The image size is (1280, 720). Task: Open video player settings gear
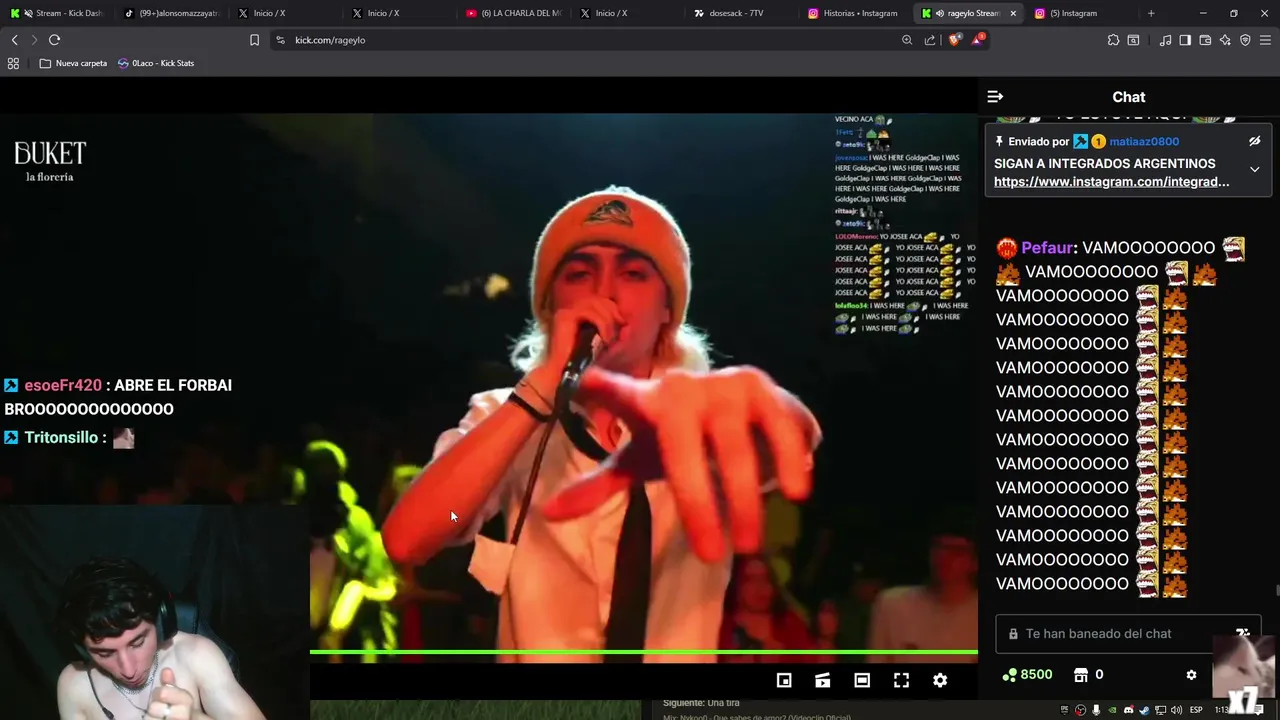coord(940,680)
